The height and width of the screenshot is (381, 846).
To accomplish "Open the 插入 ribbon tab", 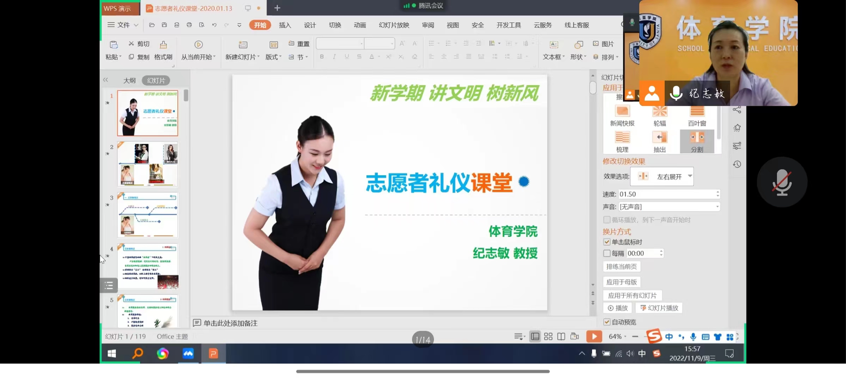I will [285, 25].
